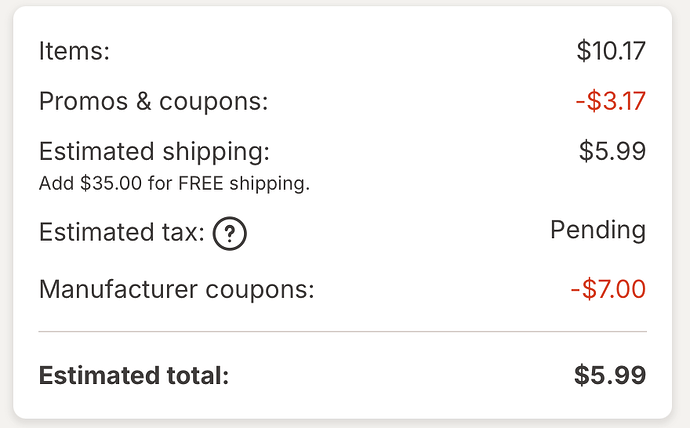Select the Manufacturer coupons label

tap(176, 290)
